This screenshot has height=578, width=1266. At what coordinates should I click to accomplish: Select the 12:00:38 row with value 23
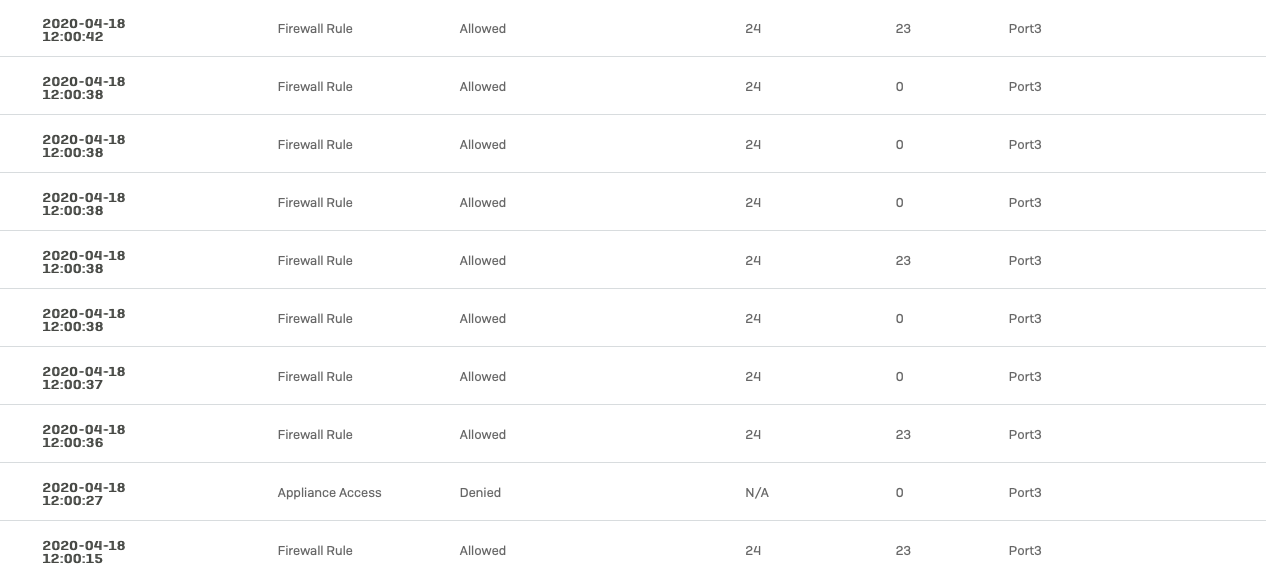(633, 260)
